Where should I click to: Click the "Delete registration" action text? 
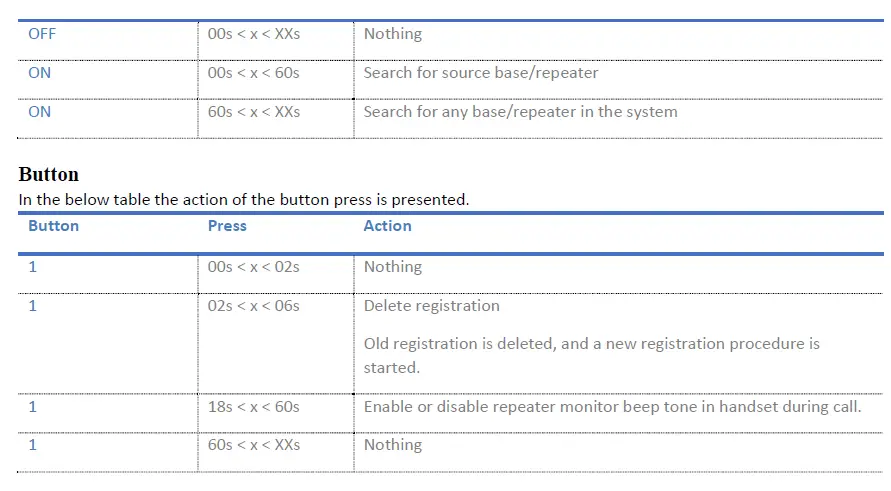[x=432, y=306]
